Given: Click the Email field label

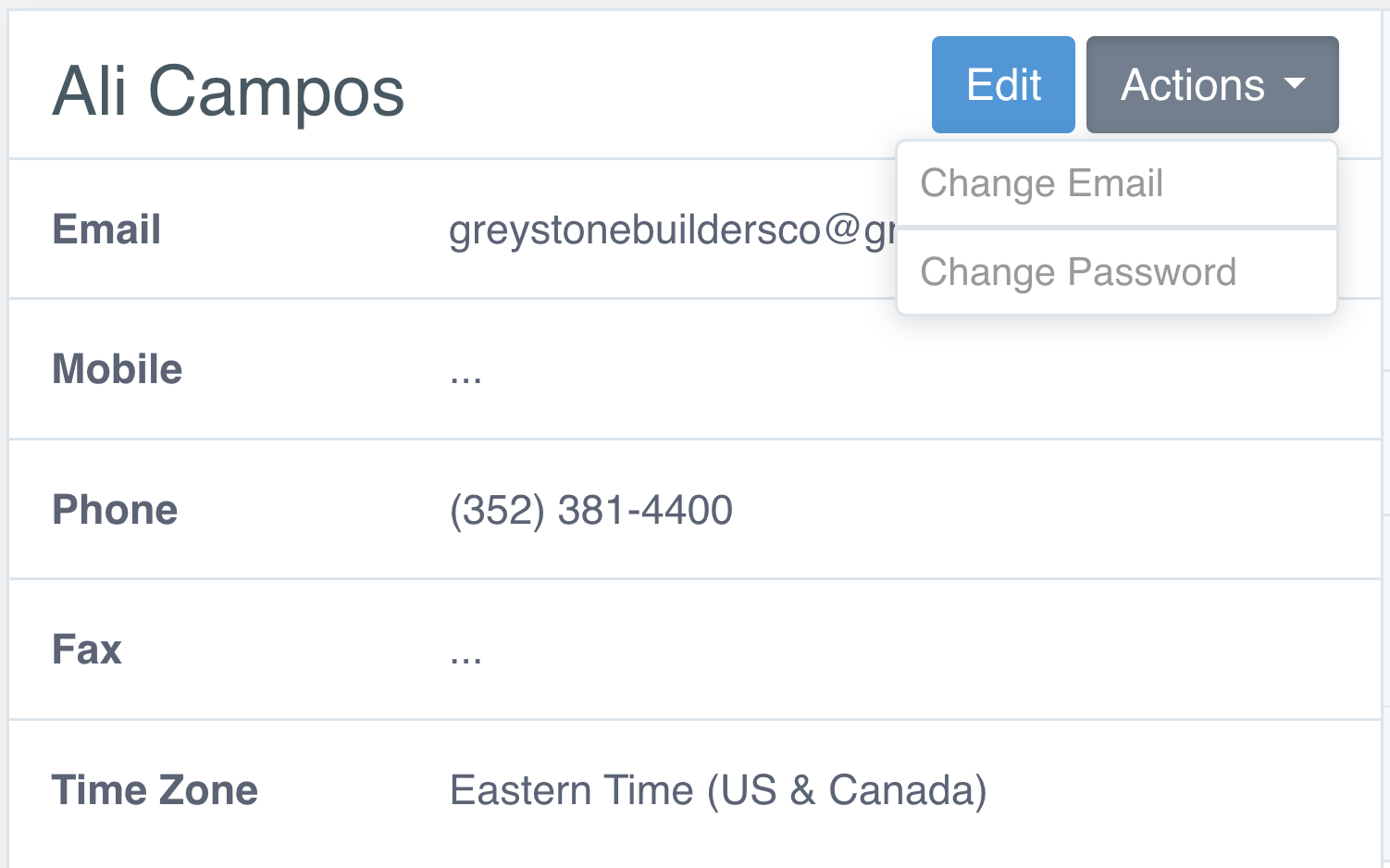Looking at the screenshot, I should (x=106, y=229).
